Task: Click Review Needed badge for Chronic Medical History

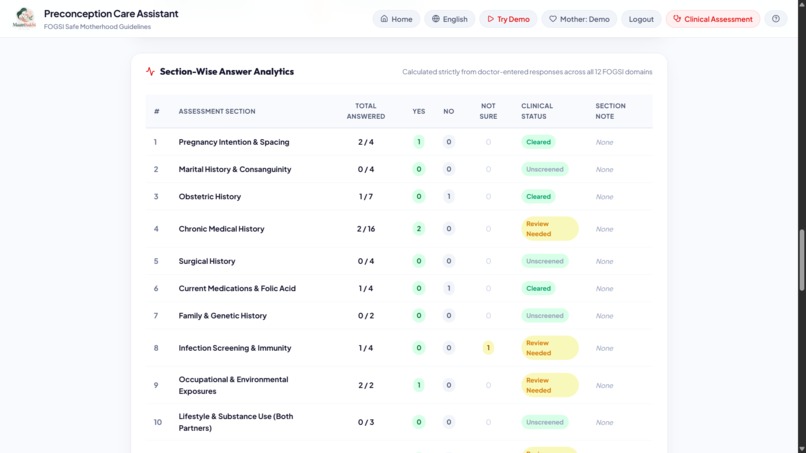Action: pos(549,229)
